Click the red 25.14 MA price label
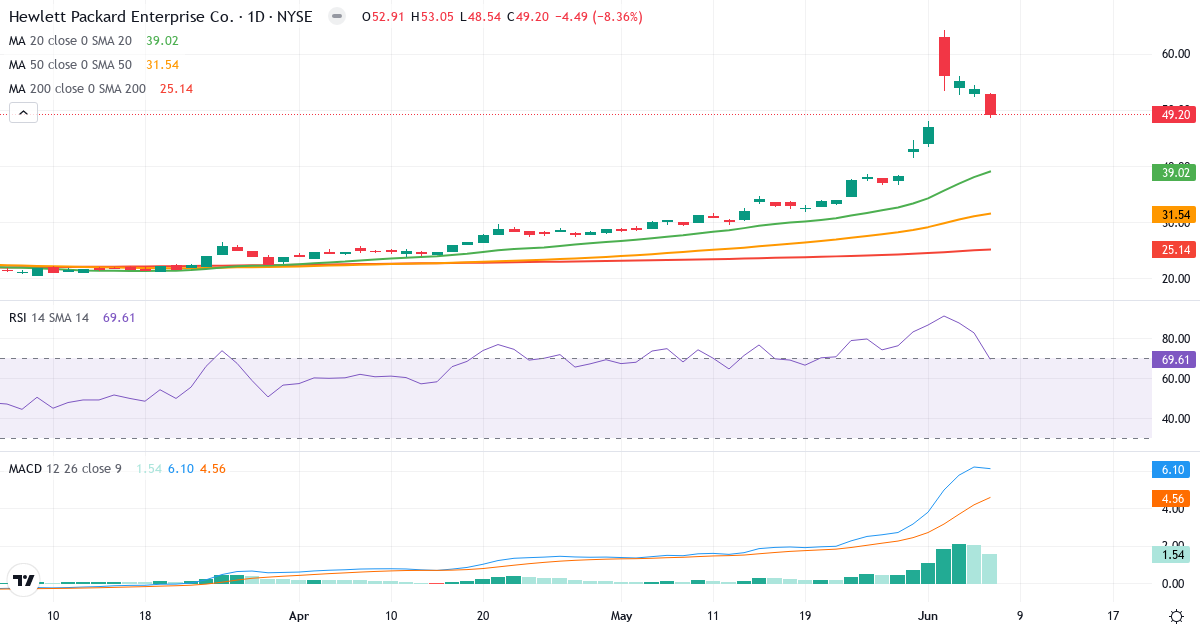 1172,250
